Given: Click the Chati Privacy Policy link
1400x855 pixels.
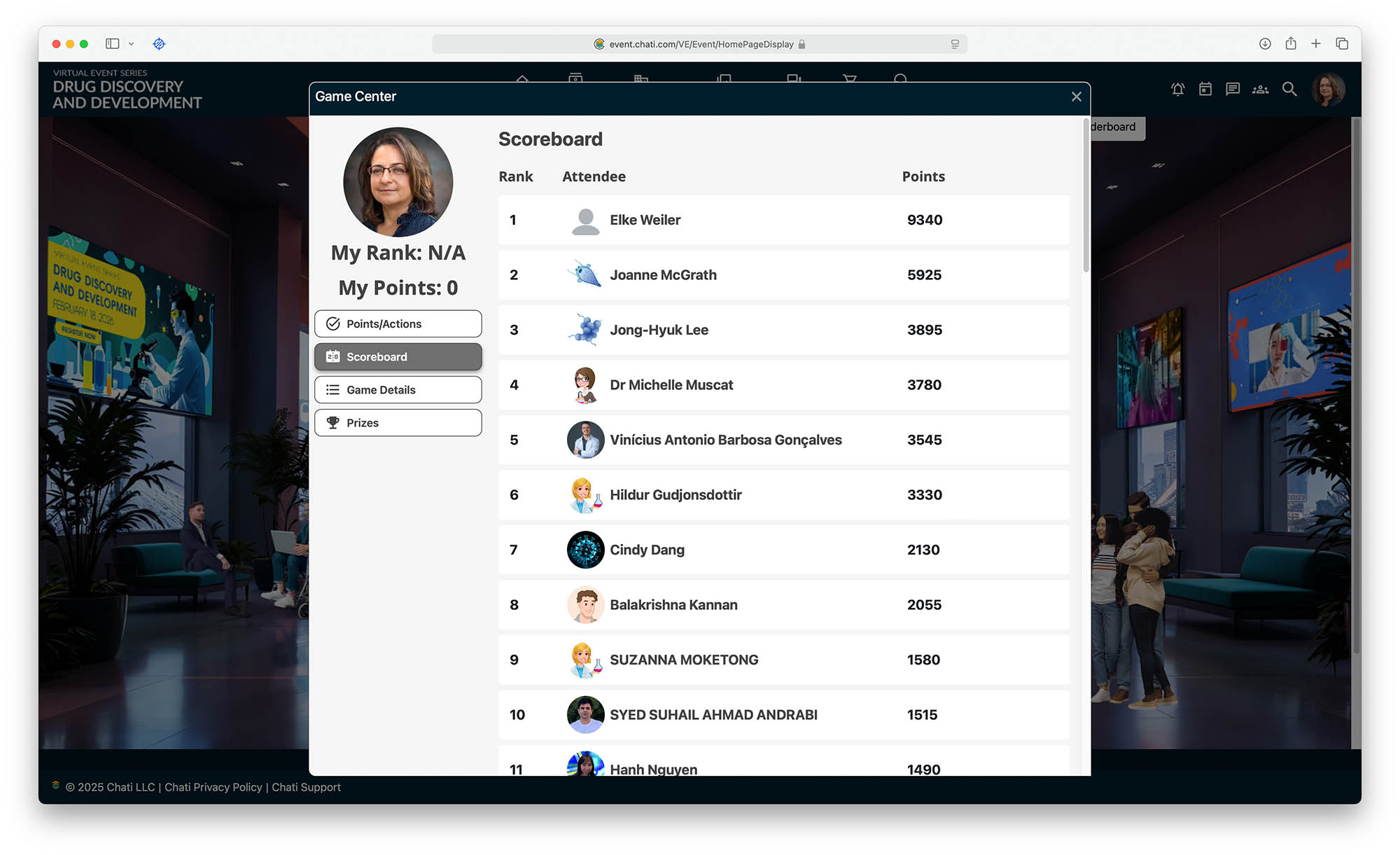Looking at the screenshot, I should [x=213, y=787].
